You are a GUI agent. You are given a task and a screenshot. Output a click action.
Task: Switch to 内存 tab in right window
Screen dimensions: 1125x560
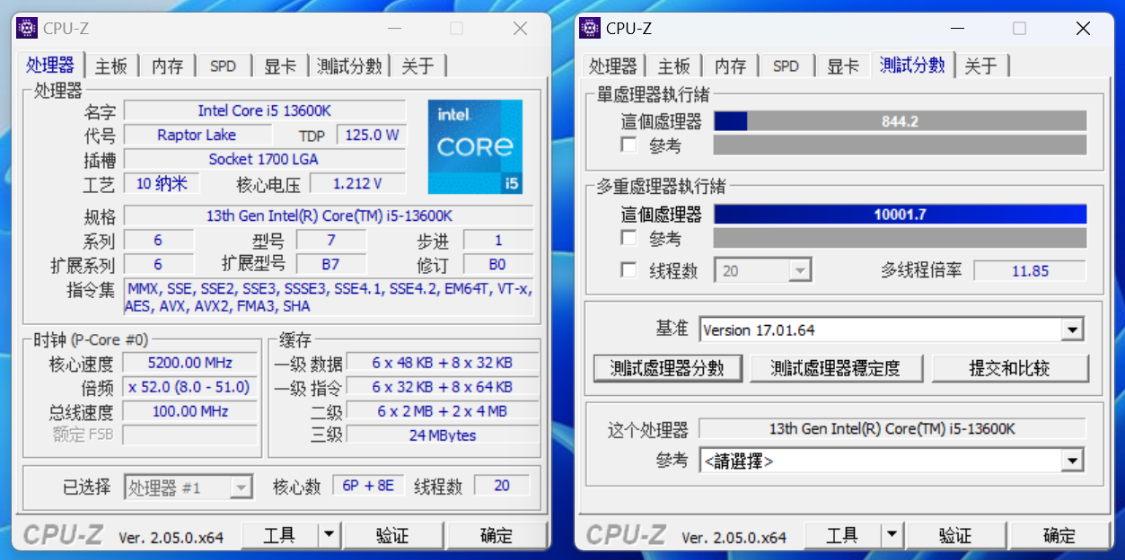tap(730, 66)
